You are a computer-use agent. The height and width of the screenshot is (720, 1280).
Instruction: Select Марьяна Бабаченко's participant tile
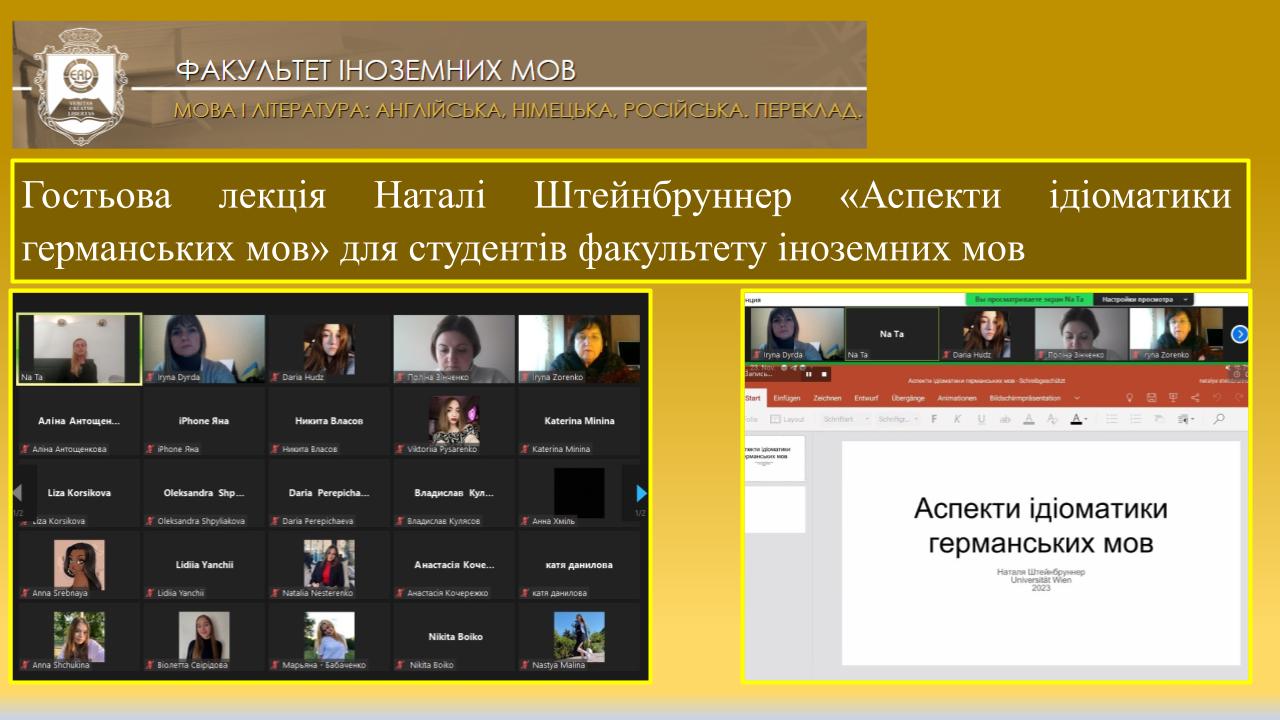click(x=329, y=636)
